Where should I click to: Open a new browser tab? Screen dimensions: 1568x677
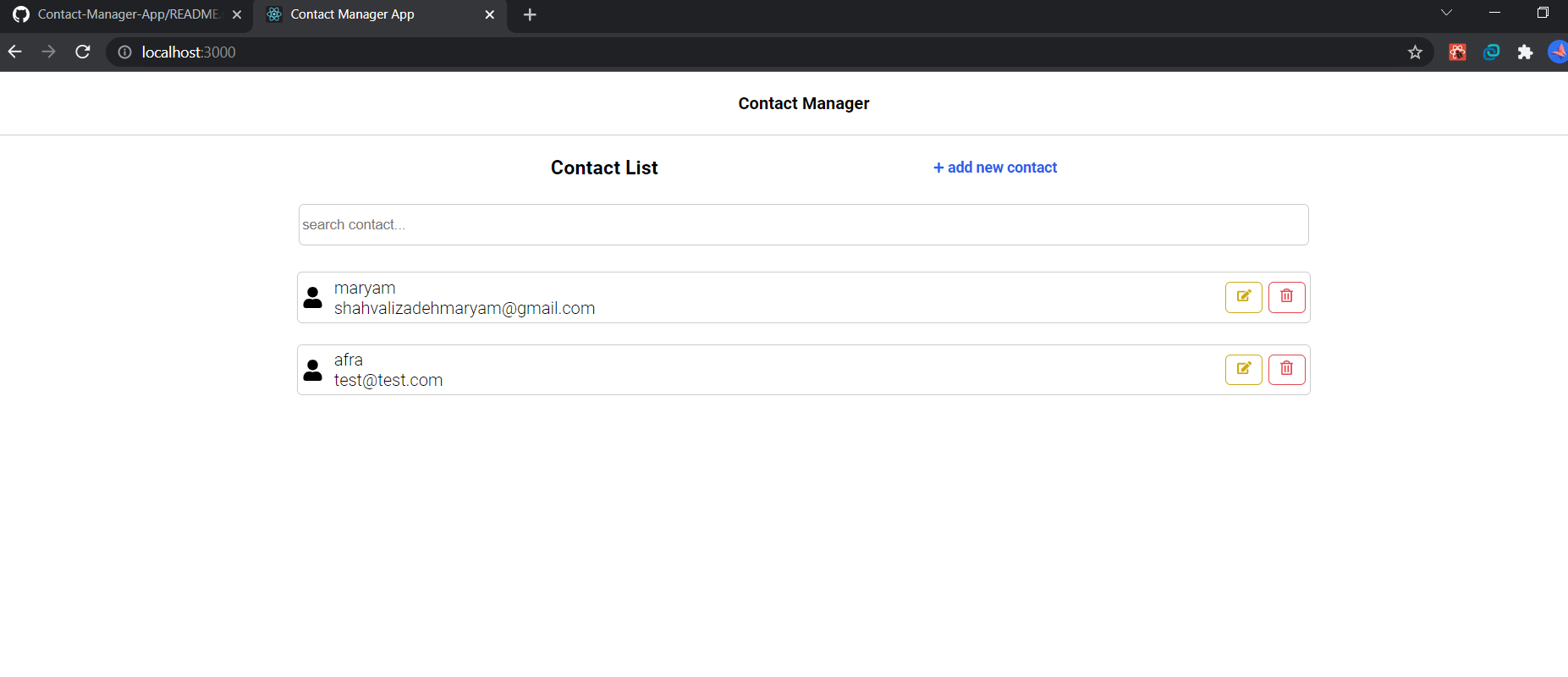pyautogui.click(x=530, y=14)
